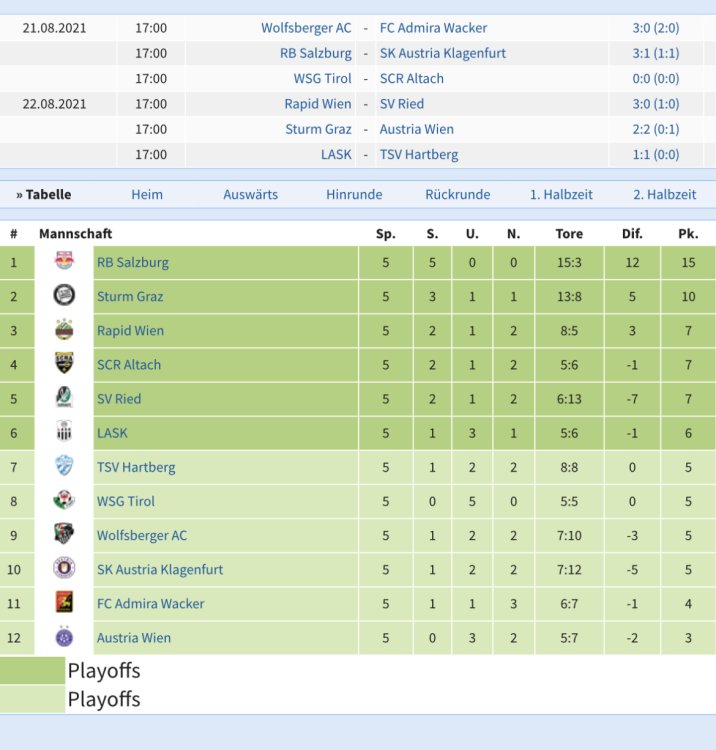This screenshot has width=716, height=750.
Task: Click the Sturm Graz club crest
Action: 64,296
